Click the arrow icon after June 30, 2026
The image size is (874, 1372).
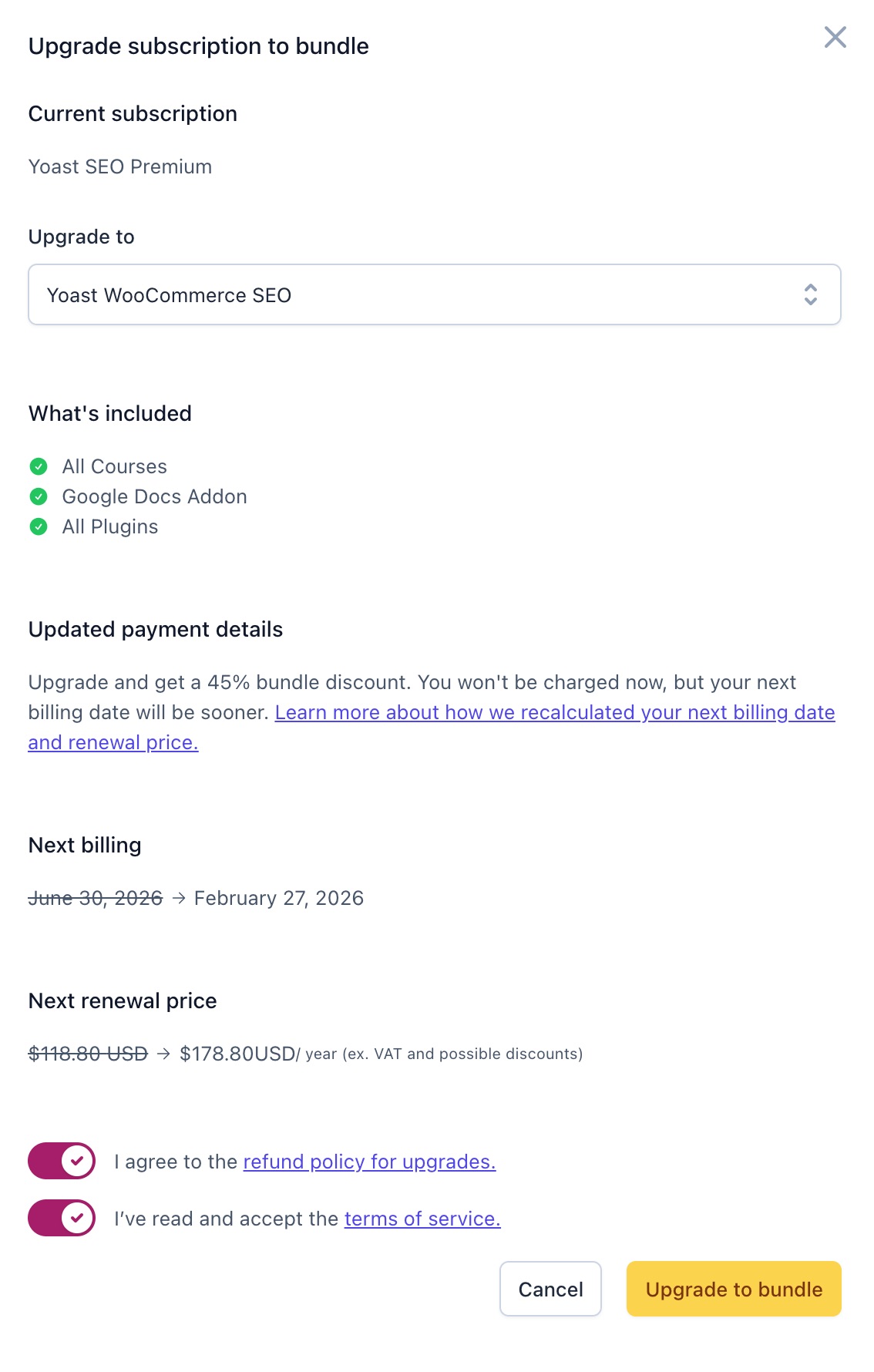click(179, 898)
